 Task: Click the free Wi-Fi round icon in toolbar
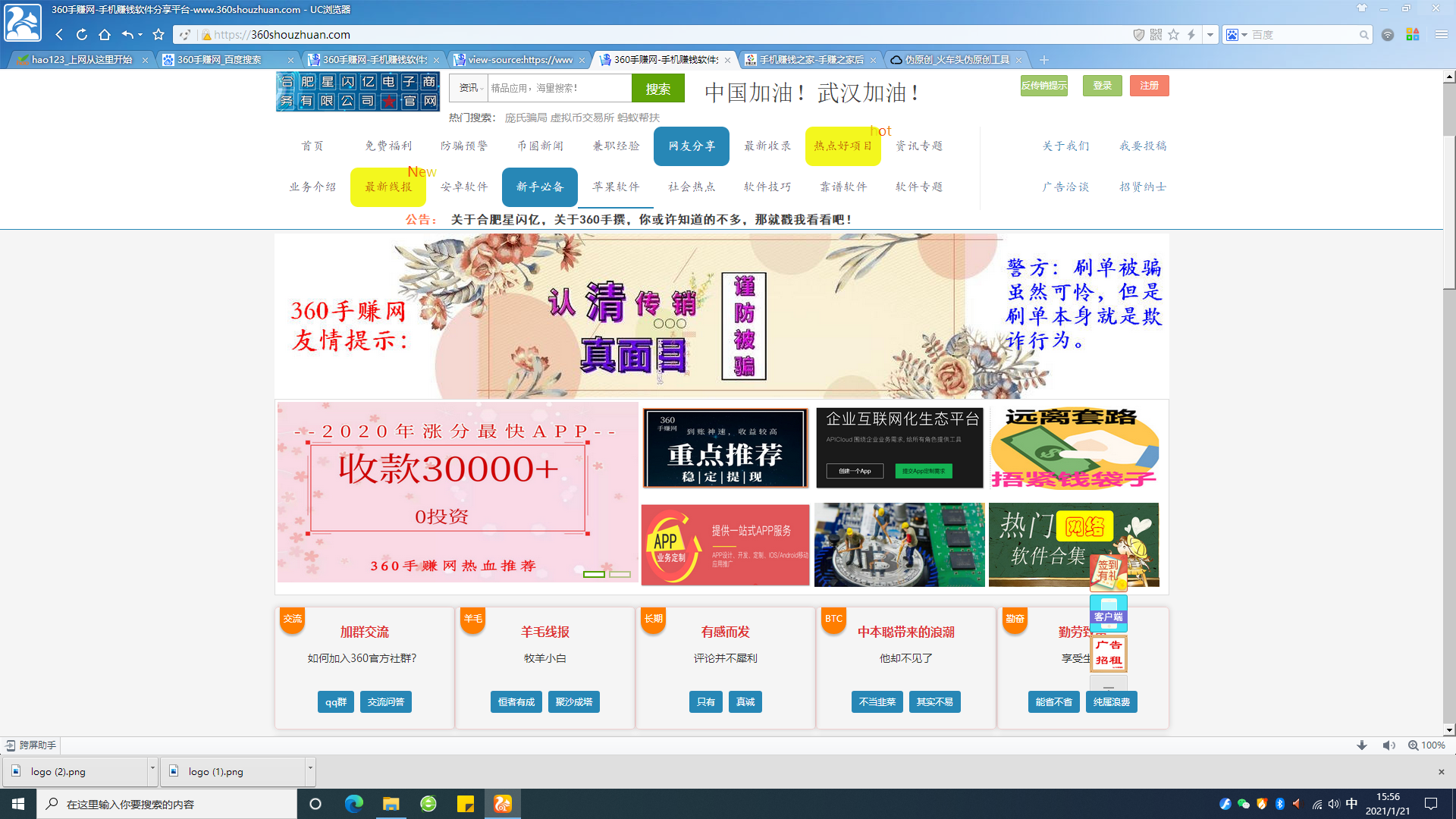(x=1388, y=35)
